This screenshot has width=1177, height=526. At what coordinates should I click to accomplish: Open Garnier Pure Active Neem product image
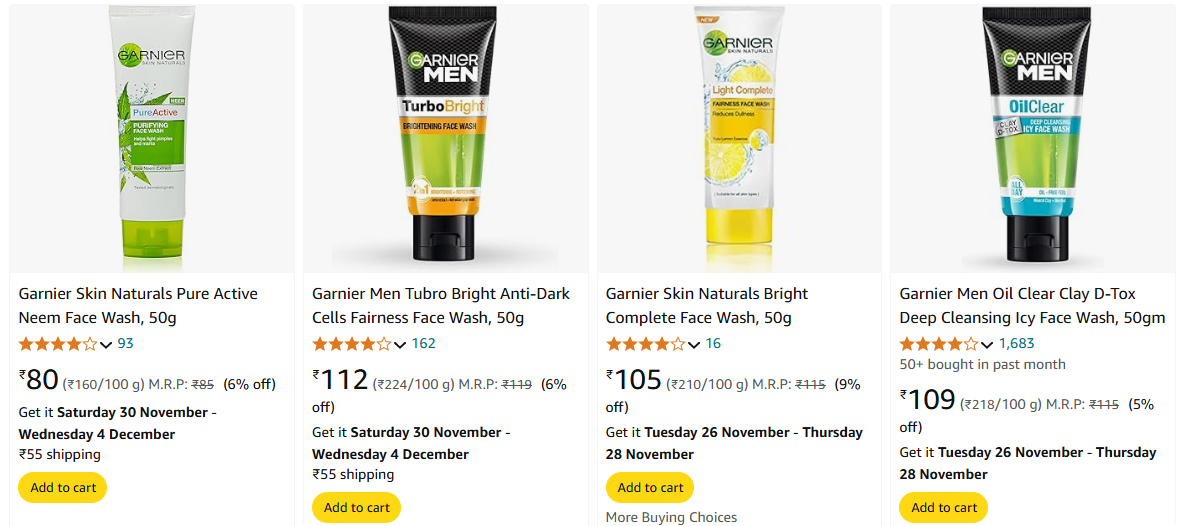coord(152,139)
